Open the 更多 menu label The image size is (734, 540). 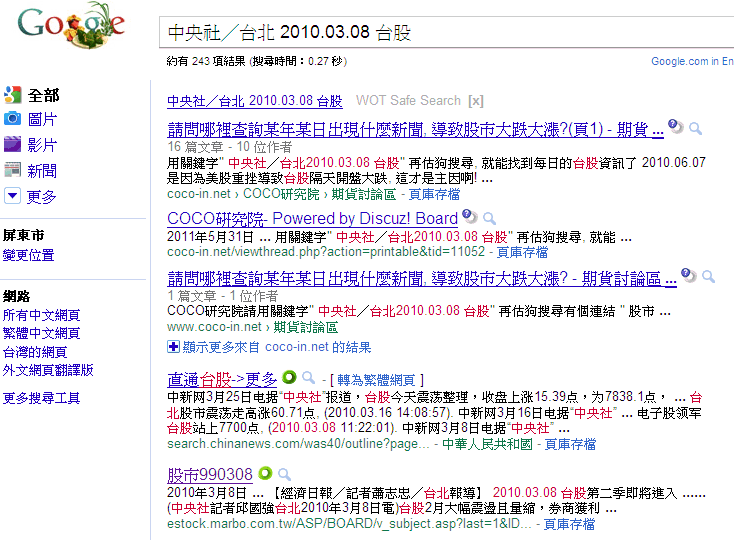click(42, 197)
